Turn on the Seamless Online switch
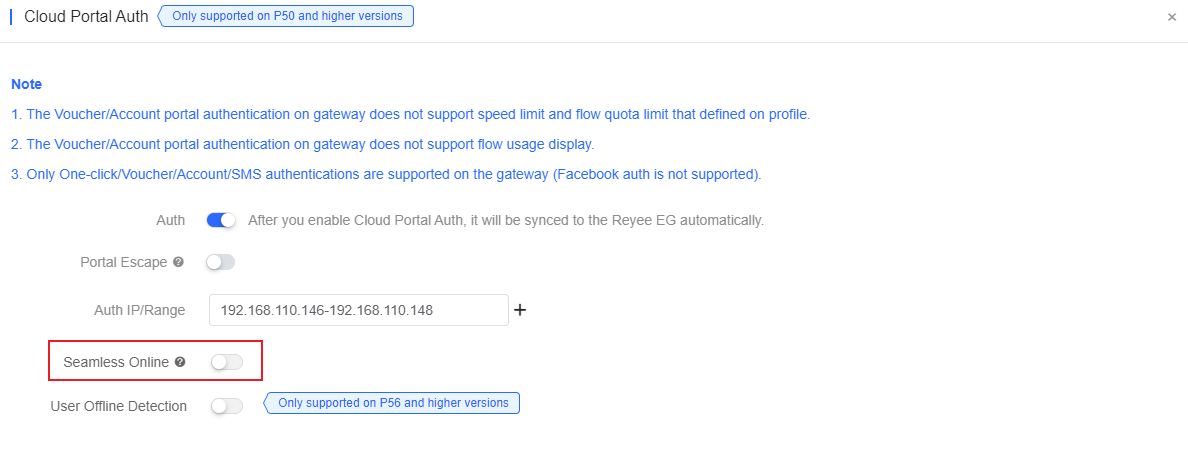The height and width of the screenshot is (474, 1188). [227, 362]
